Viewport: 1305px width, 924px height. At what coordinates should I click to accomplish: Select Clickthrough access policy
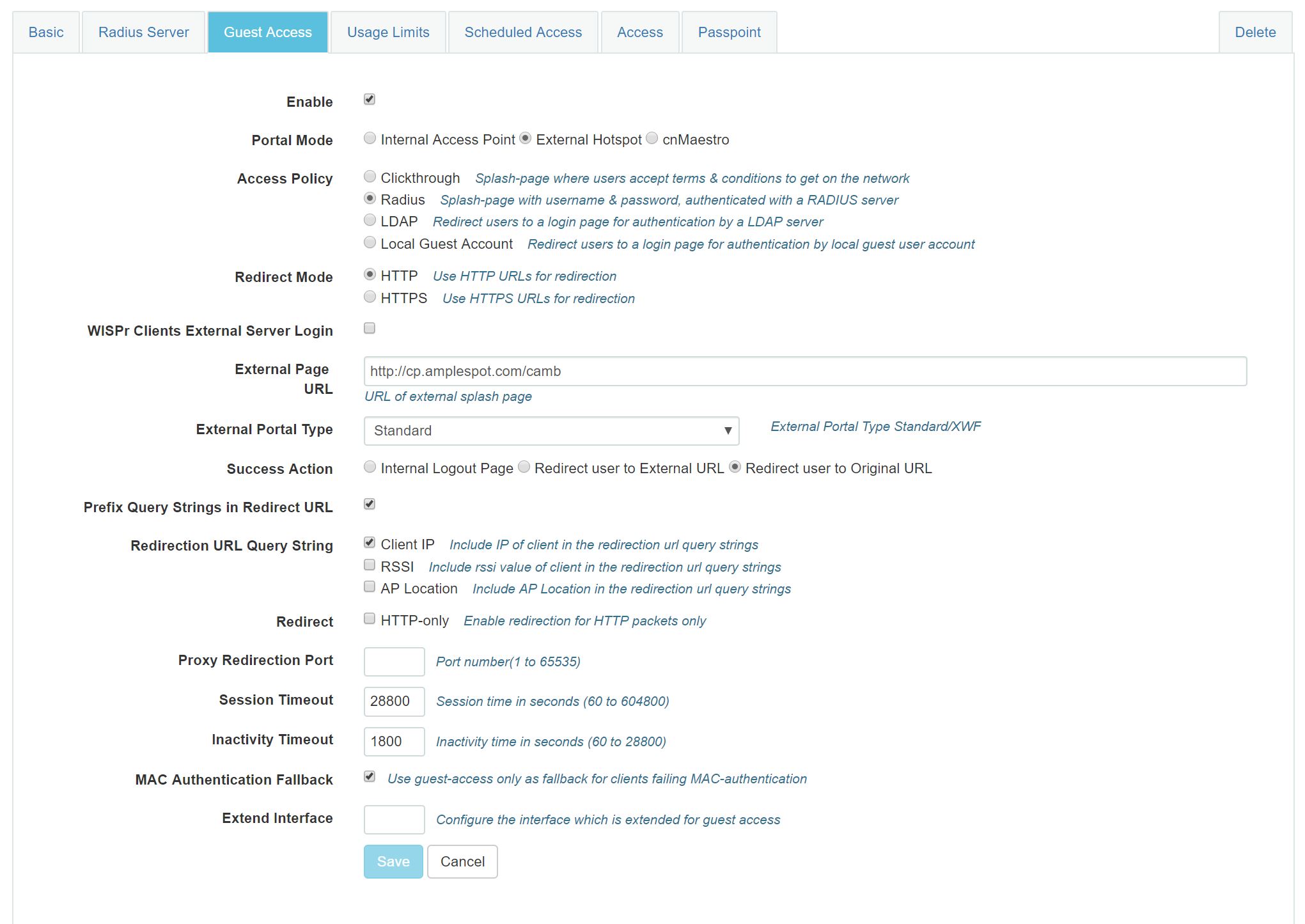tap(370, 177)
